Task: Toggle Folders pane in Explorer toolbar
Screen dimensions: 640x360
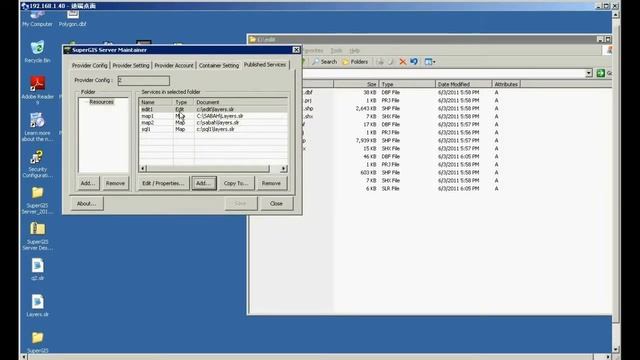Action: click(355, 62)
